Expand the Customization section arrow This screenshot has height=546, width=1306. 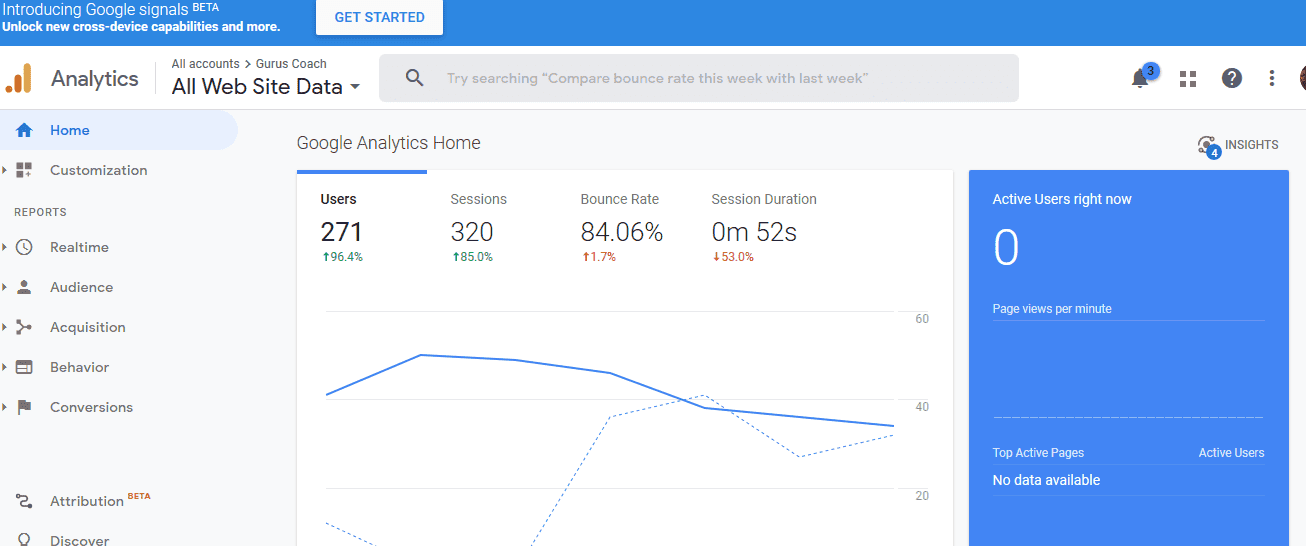(5, 170)
